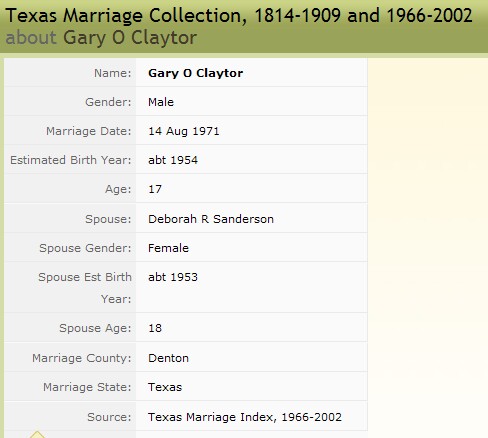Select the name value Gary O Claytor
Image resolution: width=488 pixels, height=438 pixels.
point(196,73)
